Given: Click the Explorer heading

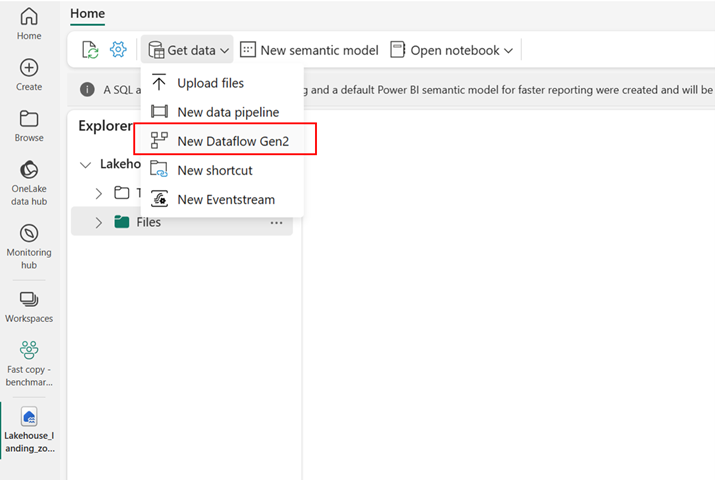Looking at the screenshot, I should [105, 125].
